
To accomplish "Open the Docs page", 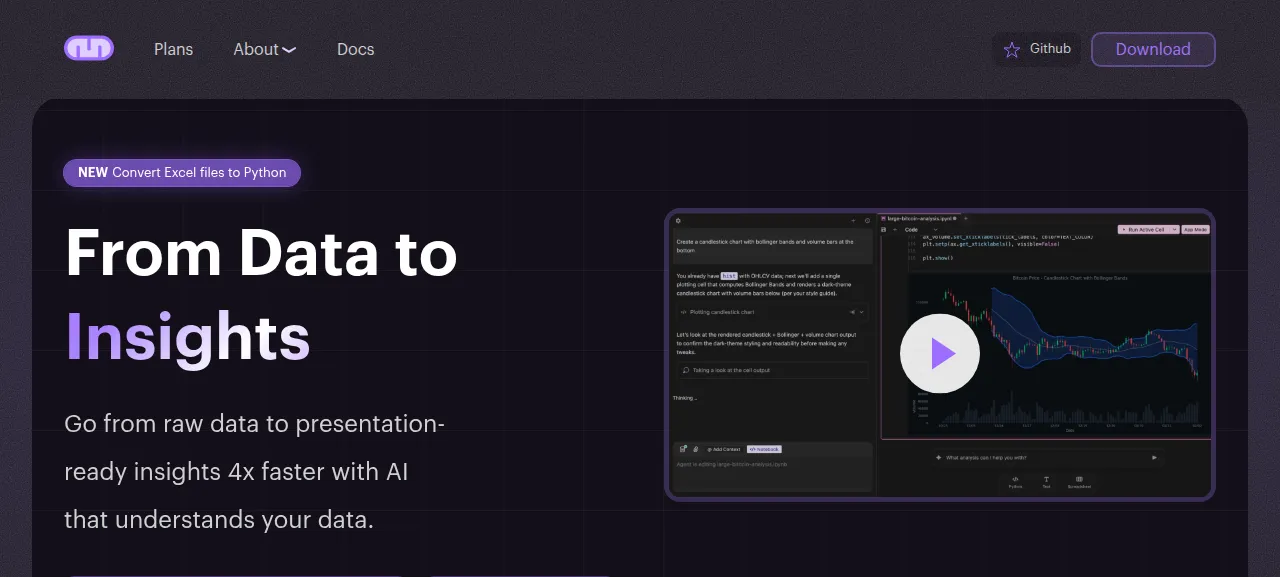I will [355, 49].
